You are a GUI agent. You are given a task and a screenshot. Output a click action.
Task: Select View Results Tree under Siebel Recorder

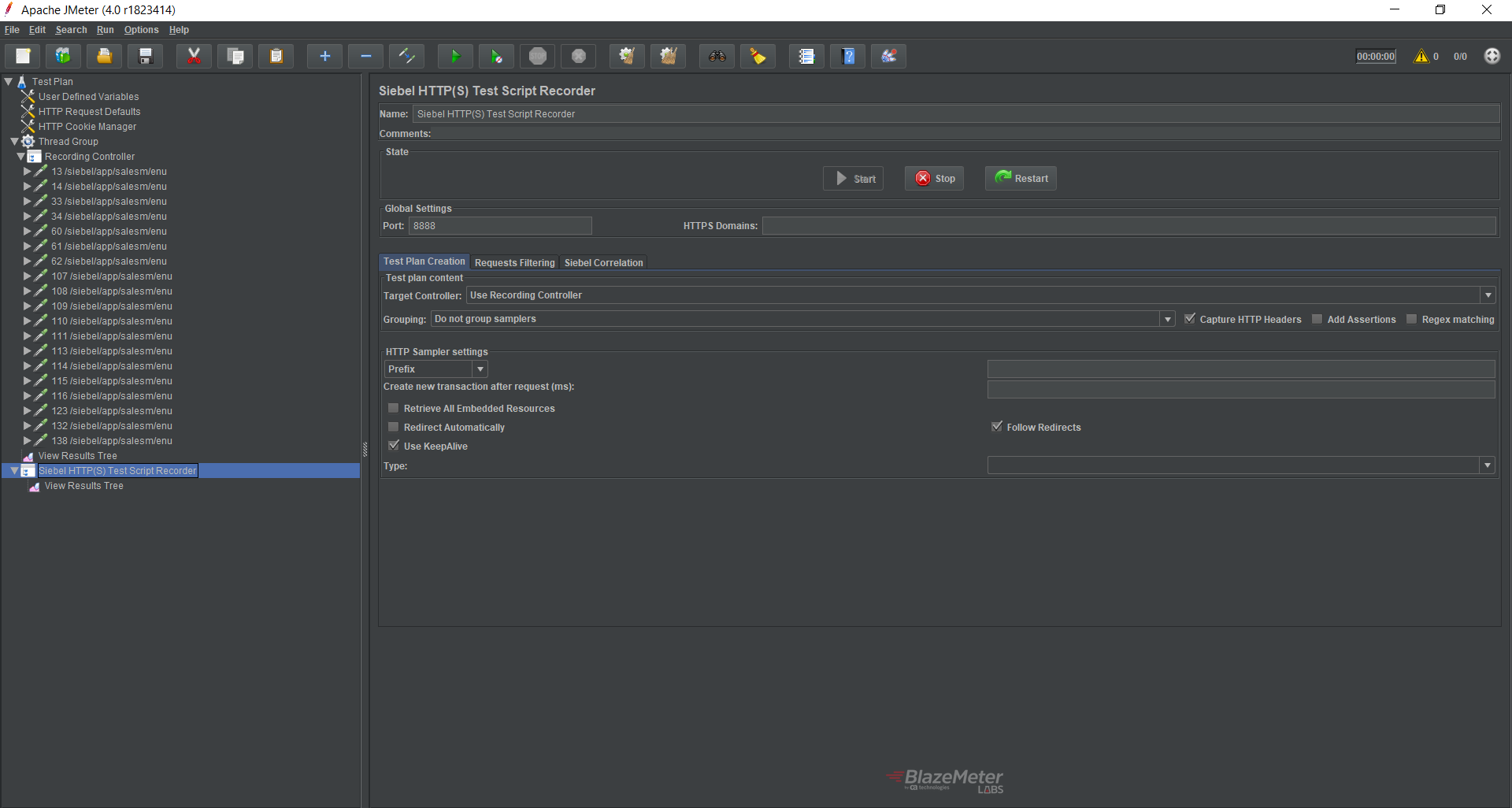click(83, 486)
